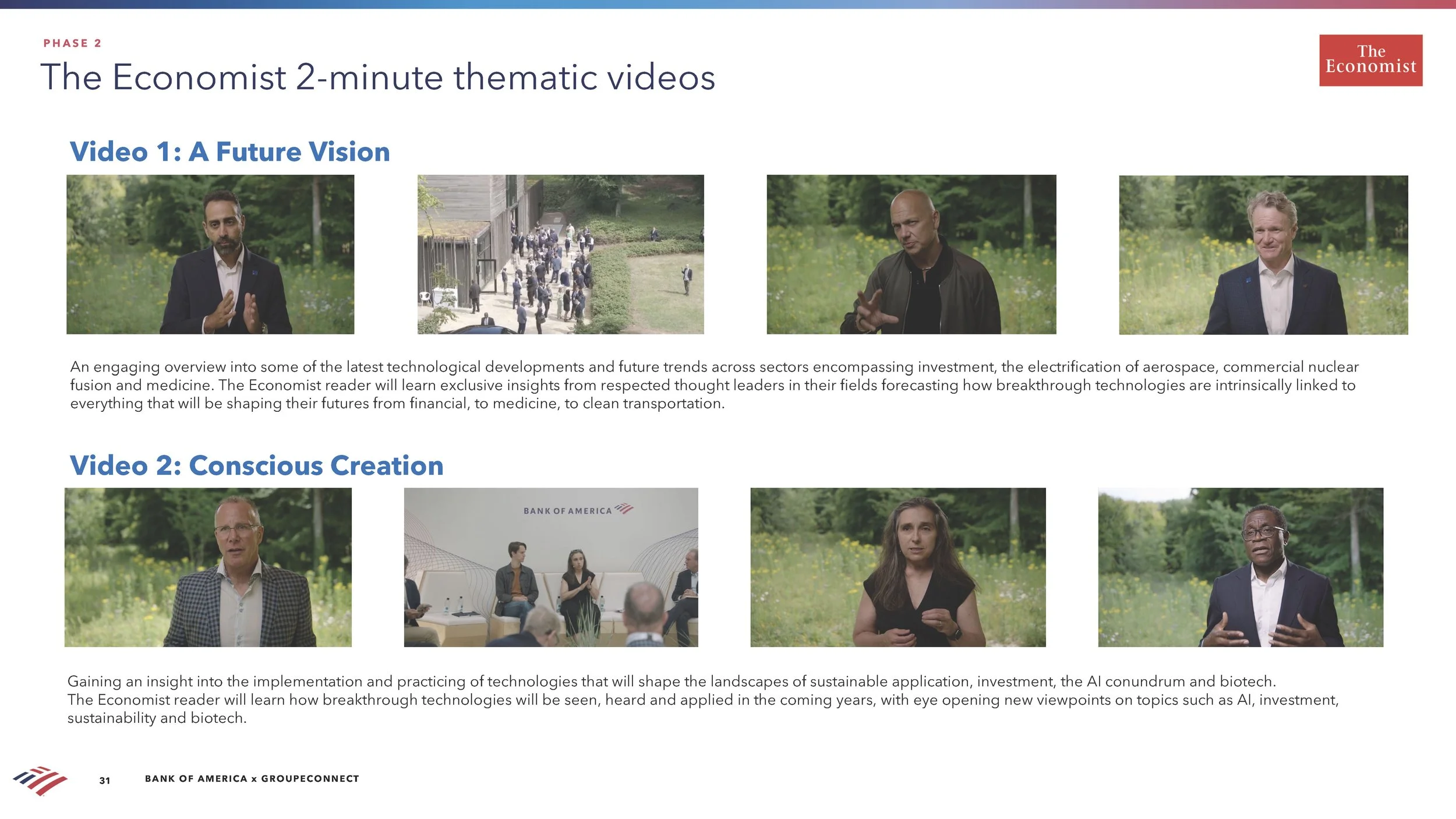Open thumbnail of bearded man in dark suit
The image size is (1456, 819).
point(210,255)
